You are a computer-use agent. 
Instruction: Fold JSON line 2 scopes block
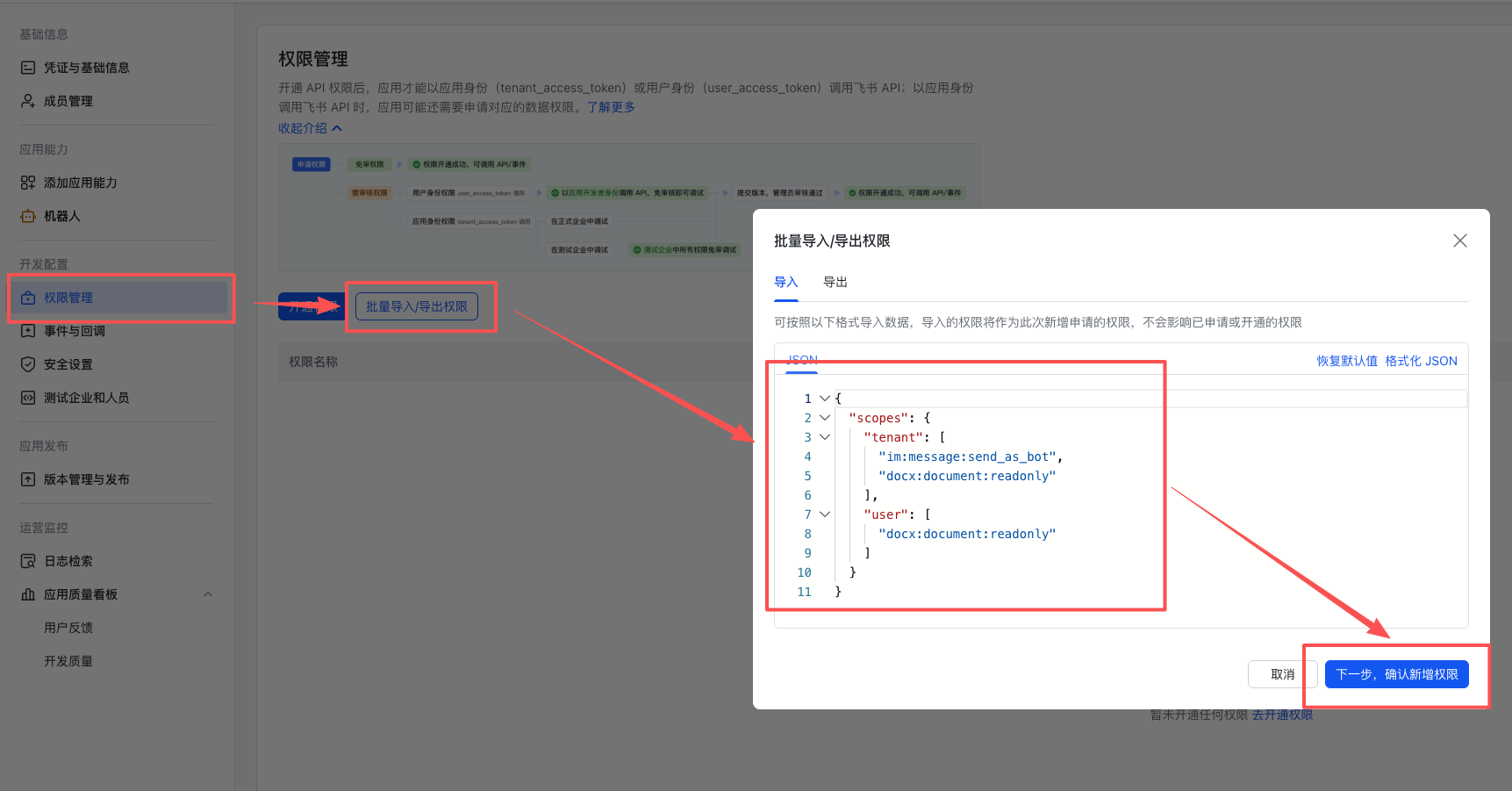point(825,418)
